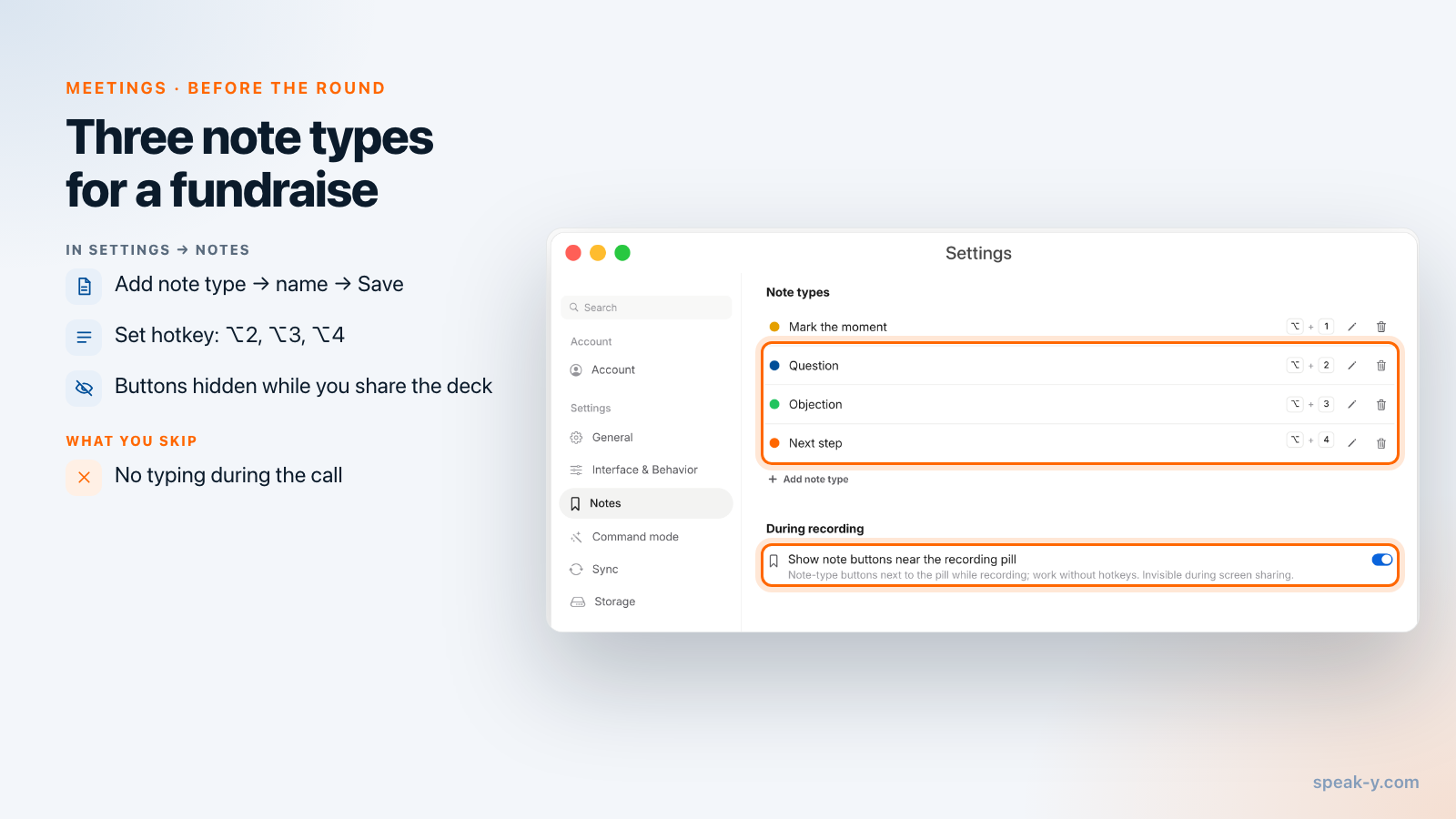The width and height of the screenshot is (1456, 819).
Task: Click the Option key of Next step hotkey
Action: (1295, 440)
